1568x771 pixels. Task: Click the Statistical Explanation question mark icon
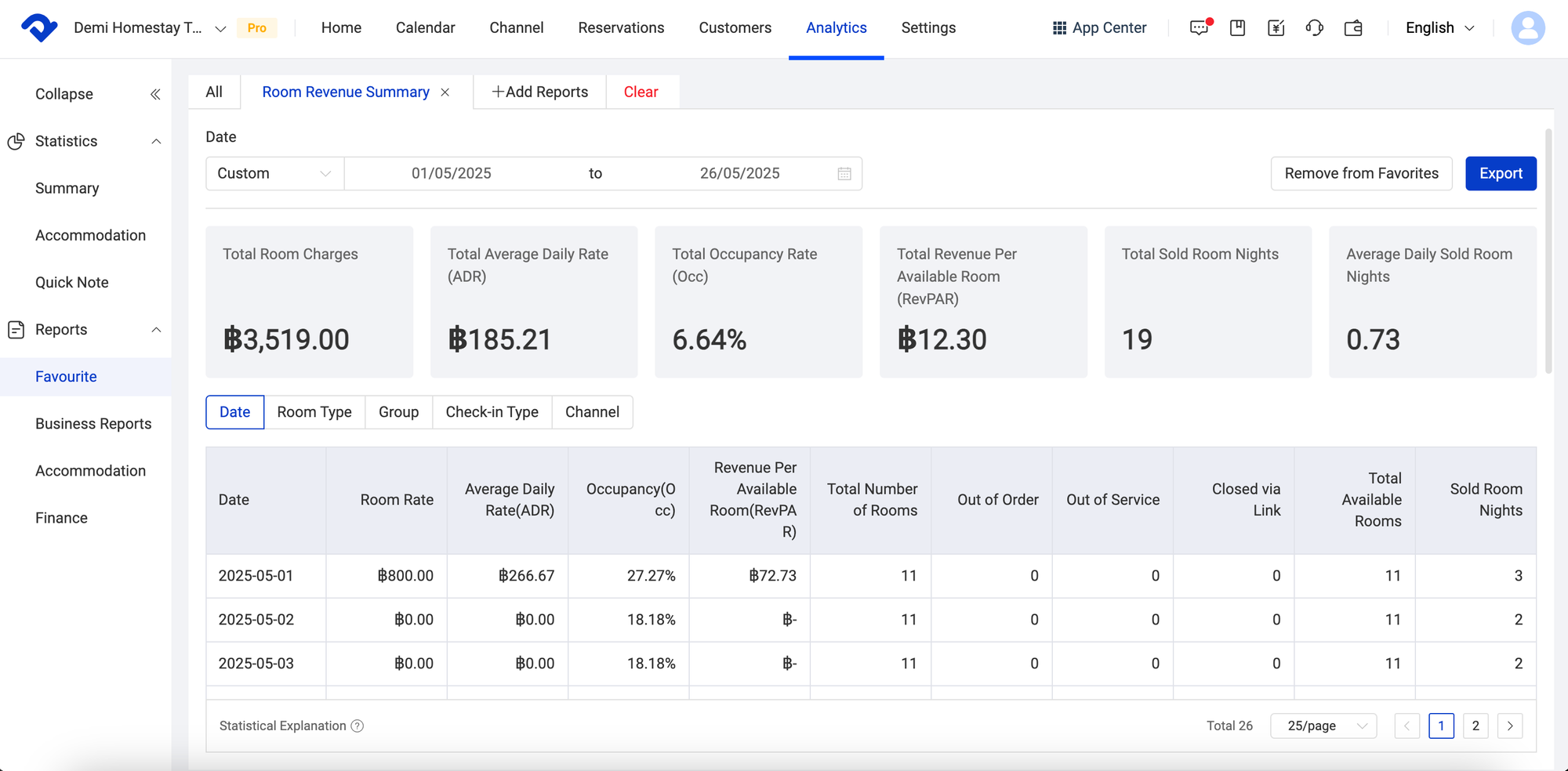point(358,726)
